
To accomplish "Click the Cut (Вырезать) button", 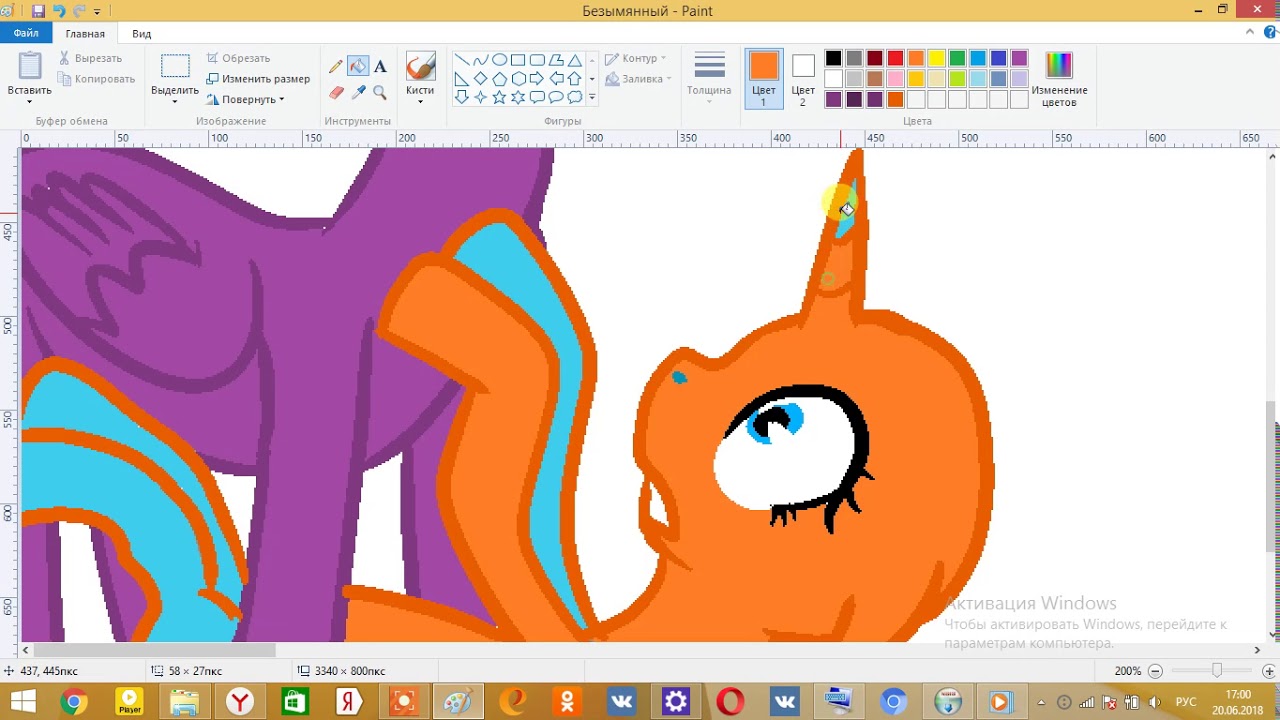I will click(90, 58).
